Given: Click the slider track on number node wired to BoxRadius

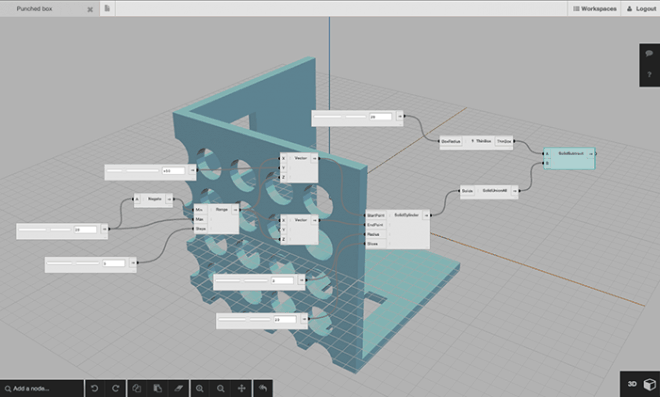Looking at the screenshot, I should pos(340,117).
